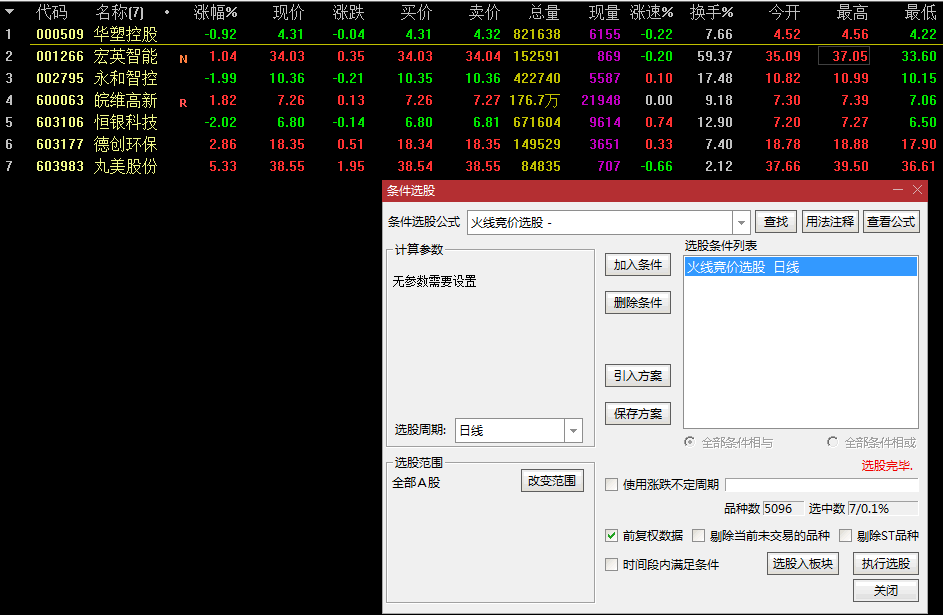This screenshot has width=943, height=615.
Task: Click 今开 value 18.78
Action: point(782,144)
